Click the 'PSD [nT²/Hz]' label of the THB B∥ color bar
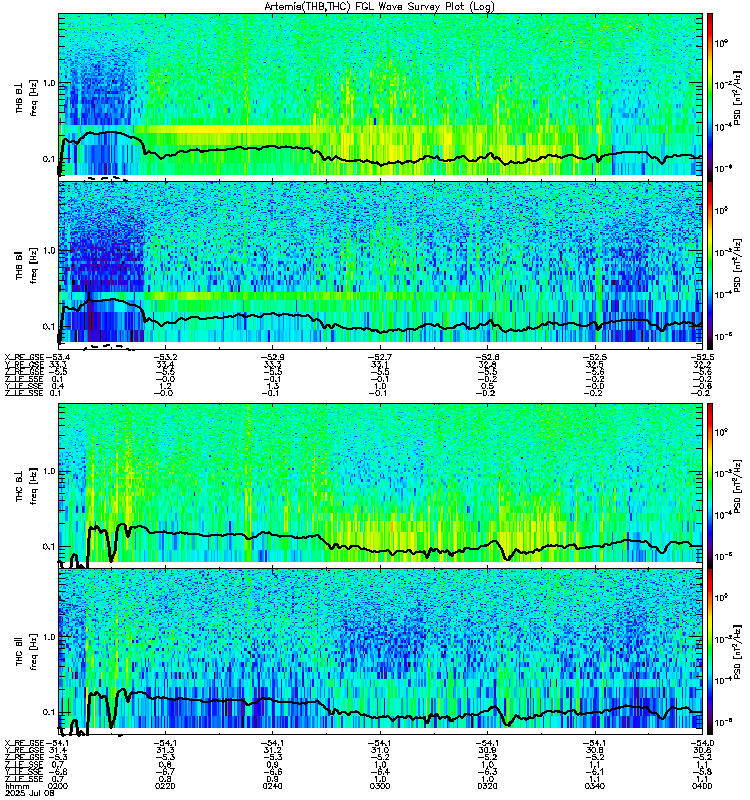The height and width of the screenshot is (800, 750). pos(737,265)
